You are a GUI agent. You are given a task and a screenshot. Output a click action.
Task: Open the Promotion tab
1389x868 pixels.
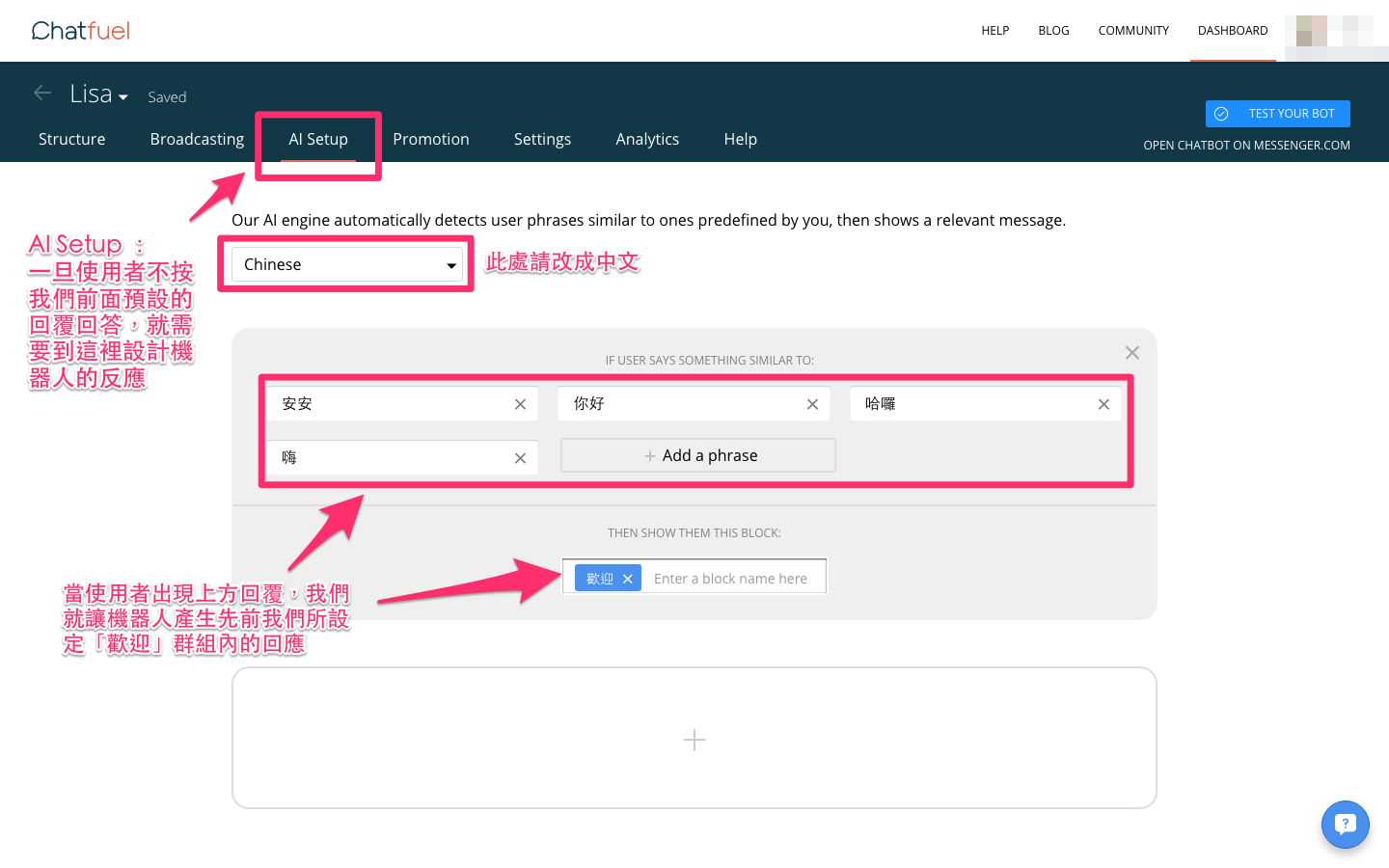click(431, 139)
